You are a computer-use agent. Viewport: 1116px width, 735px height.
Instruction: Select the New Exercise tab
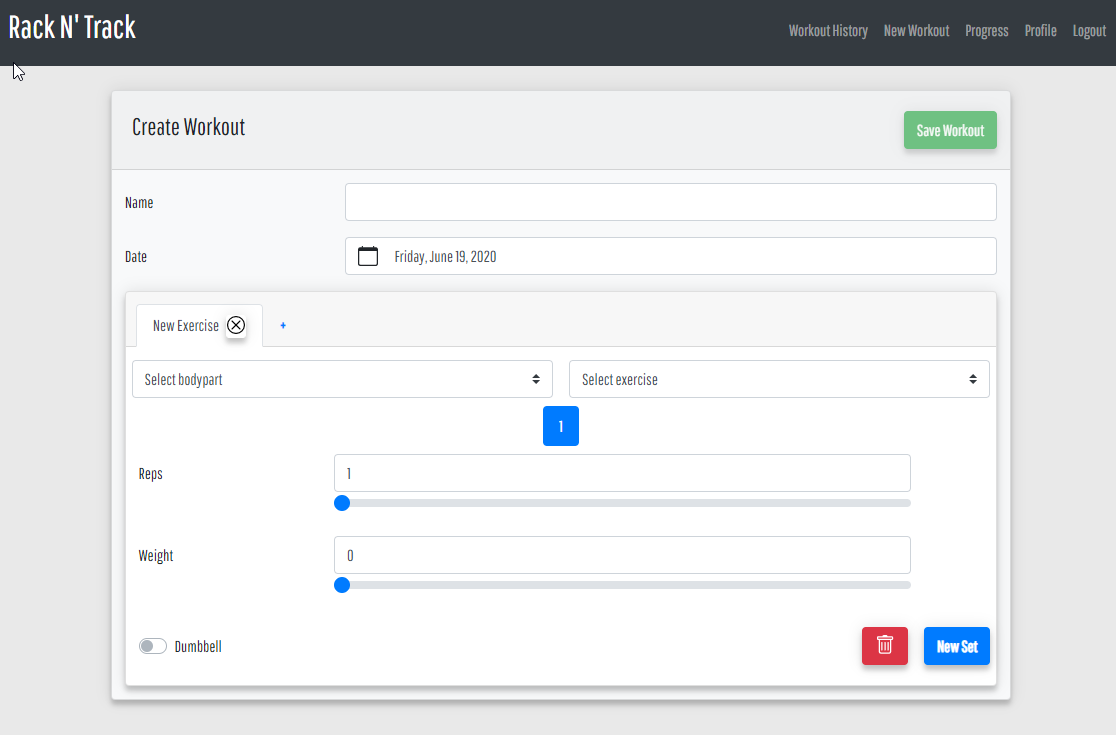point(186,325)
